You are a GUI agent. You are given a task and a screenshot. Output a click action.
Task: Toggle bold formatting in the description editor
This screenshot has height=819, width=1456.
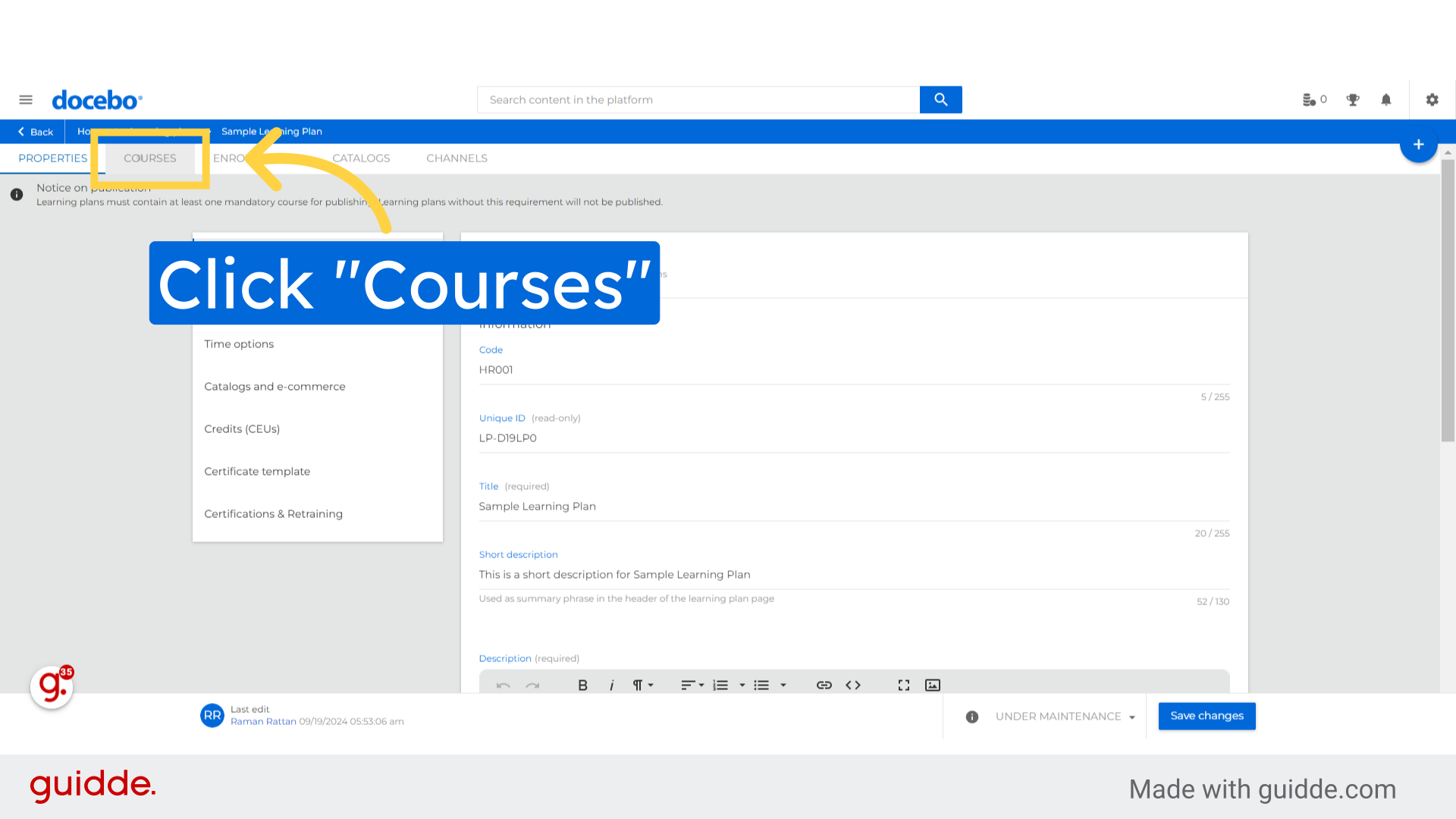(x=582, y=685)
